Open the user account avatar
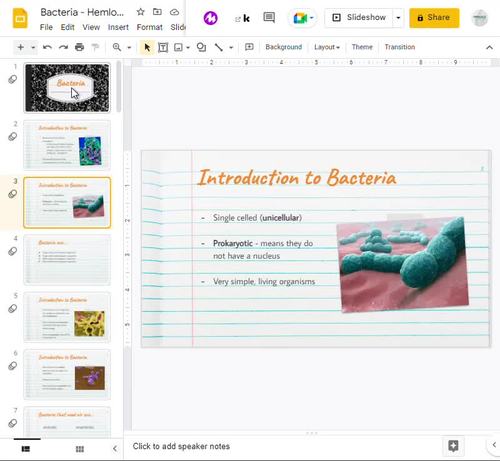500x461 pixels. click(480, 18)
